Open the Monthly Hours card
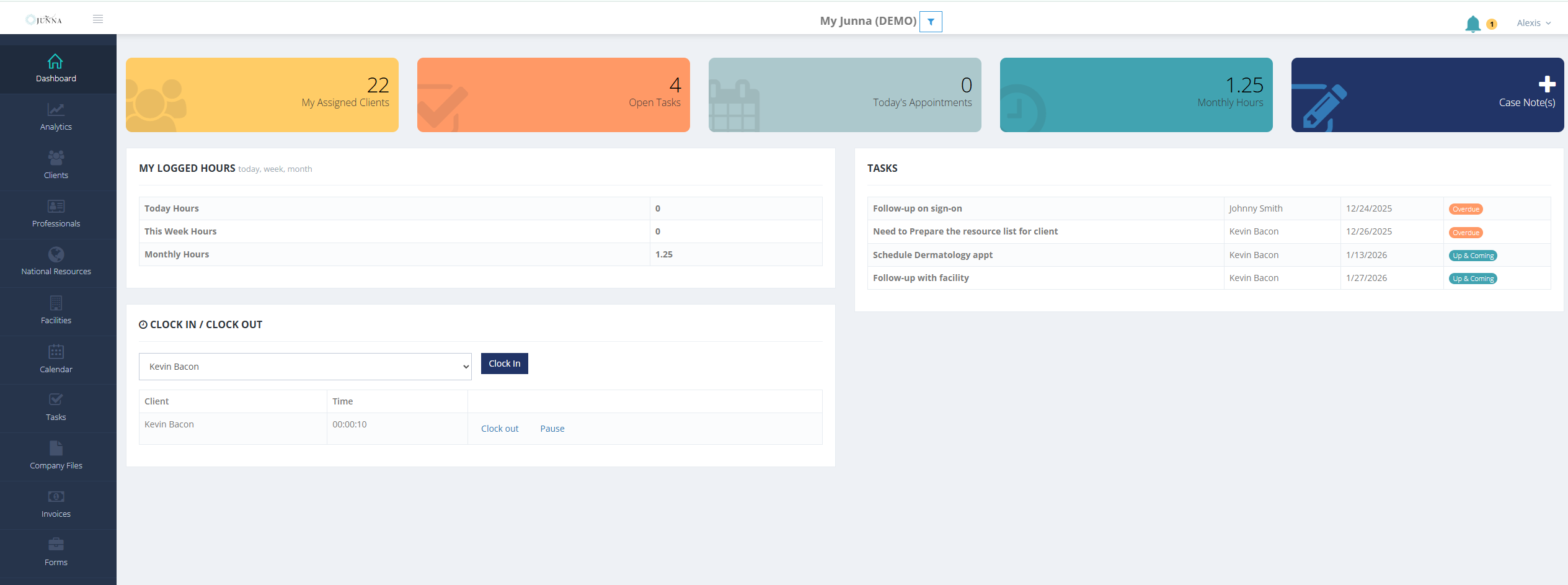The width and height of the screenshot is (1568, 585). [1136, 95]
